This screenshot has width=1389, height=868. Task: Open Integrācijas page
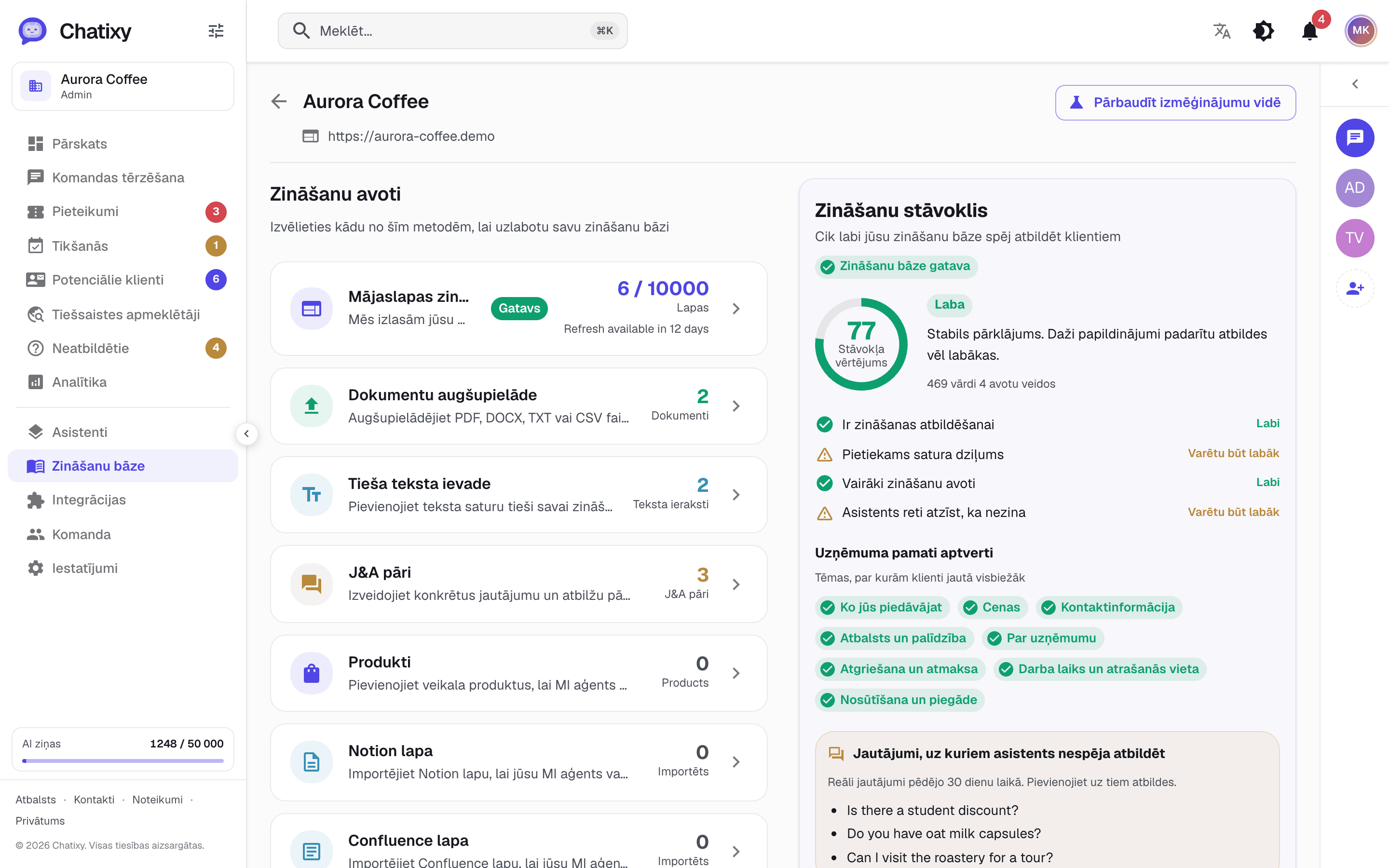pyautogui.click(x=123, y=500)
